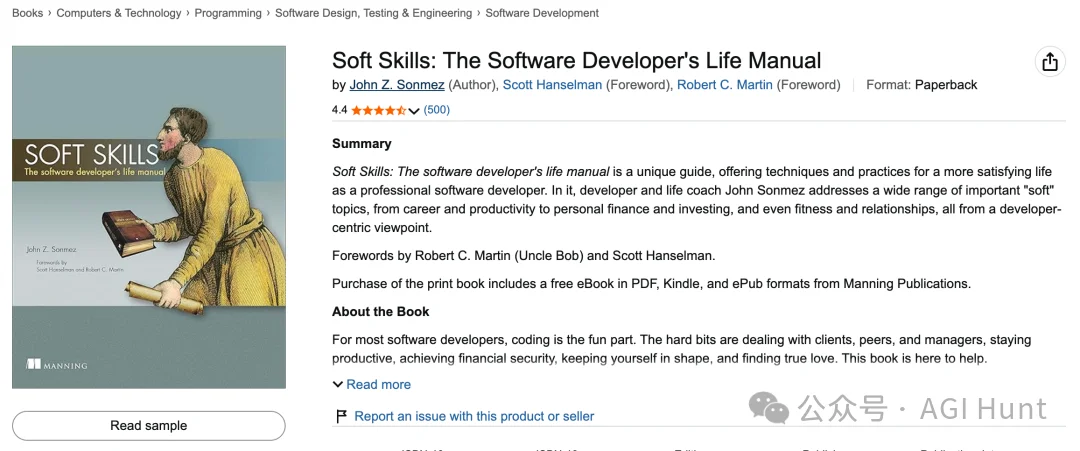Go to Software Development breadcrumb
The width and height of the screenshot is (1080, 451).
[542, 13]
